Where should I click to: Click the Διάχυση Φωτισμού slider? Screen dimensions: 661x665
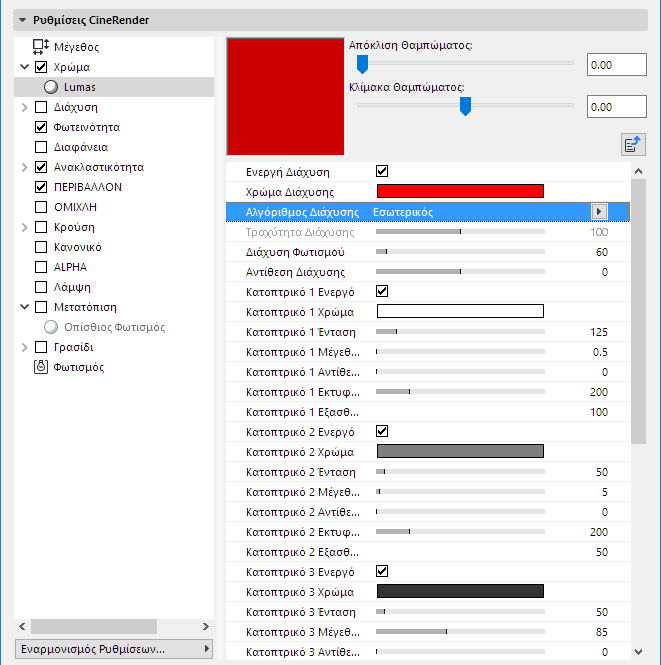coord(460,251)
